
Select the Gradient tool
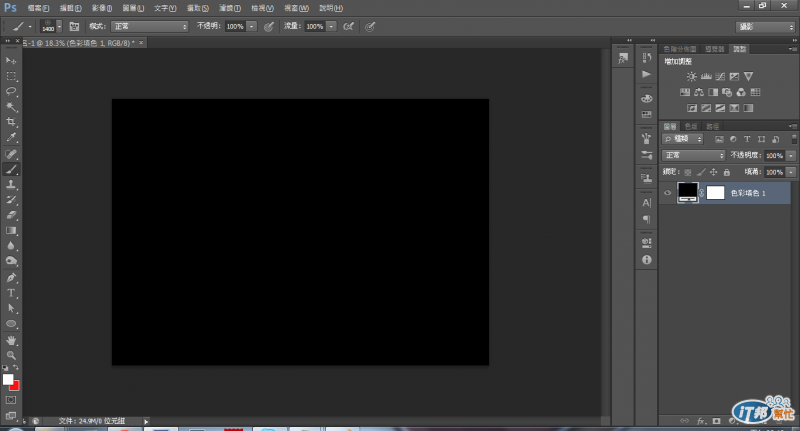[11, 231]
